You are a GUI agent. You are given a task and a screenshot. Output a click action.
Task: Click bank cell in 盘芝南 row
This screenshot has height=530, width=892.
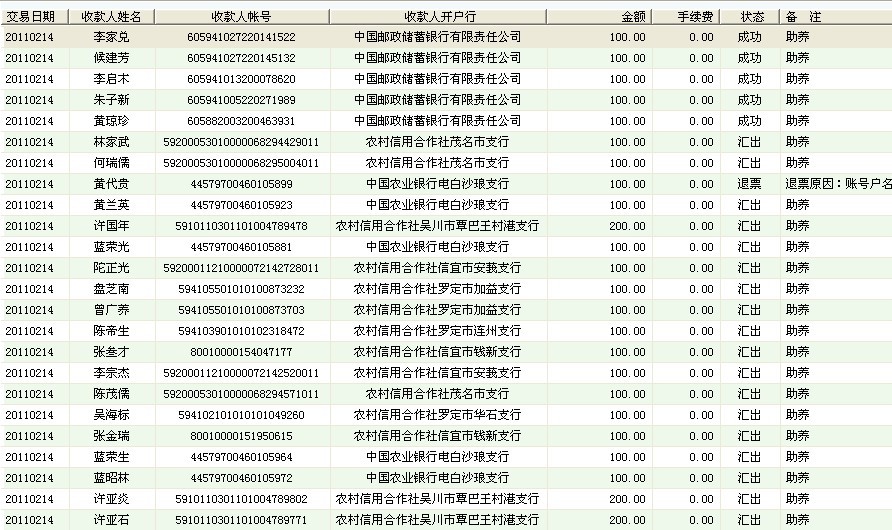coord(437,289)
